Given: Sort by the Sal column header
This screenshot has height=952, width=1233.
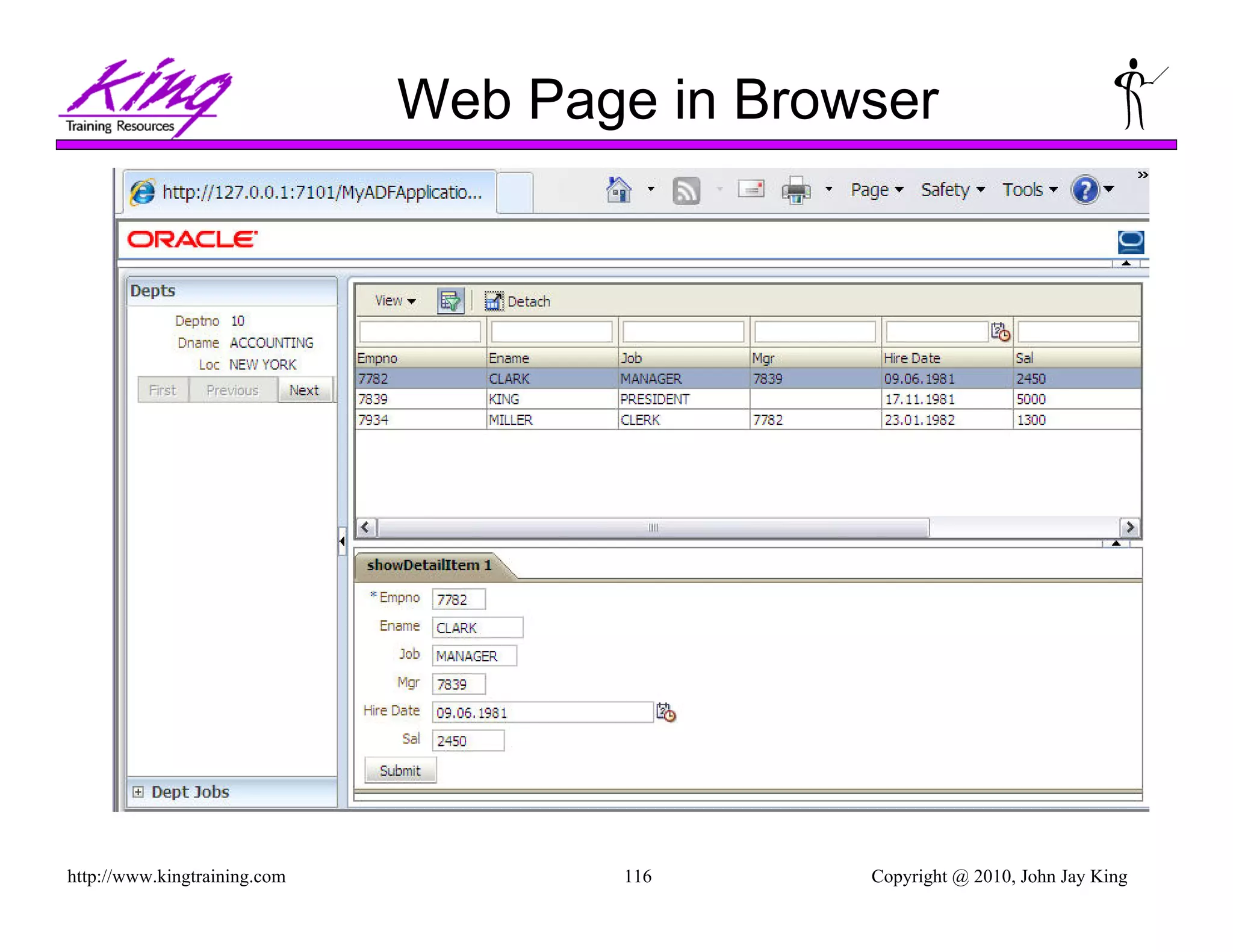Looking at the screenshot, I should click(x=1078, y=358).
